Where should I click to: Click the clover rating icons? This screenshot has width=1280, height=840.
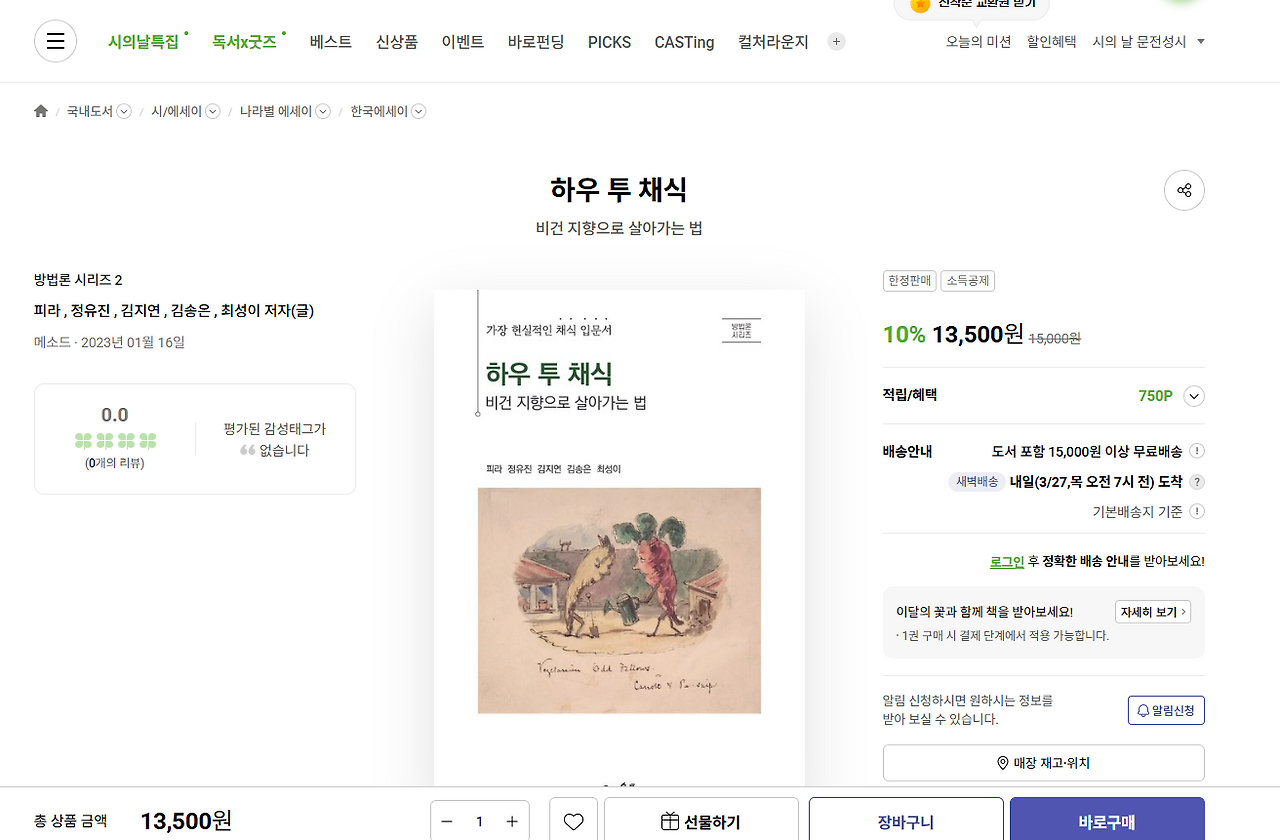click(115, 440)
